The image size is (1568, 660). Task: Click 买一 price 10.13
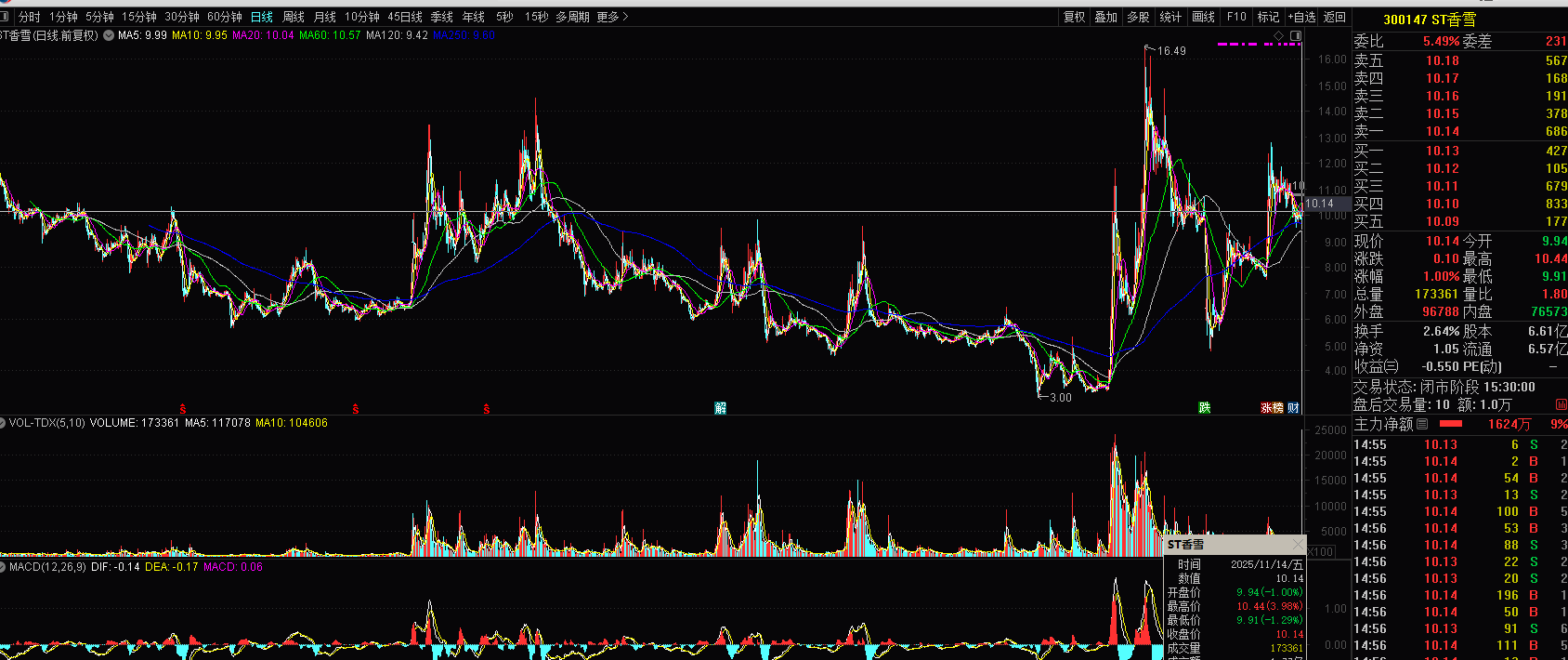pos(1443,151)
